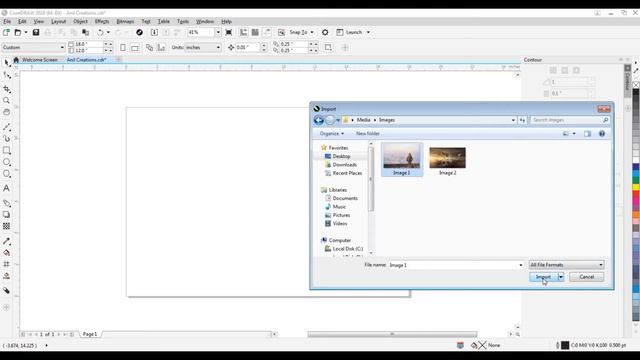Toggle the Treat as filled button
Image resolution: width=640 pixels, height=360 pixels.
click(328, 48)
